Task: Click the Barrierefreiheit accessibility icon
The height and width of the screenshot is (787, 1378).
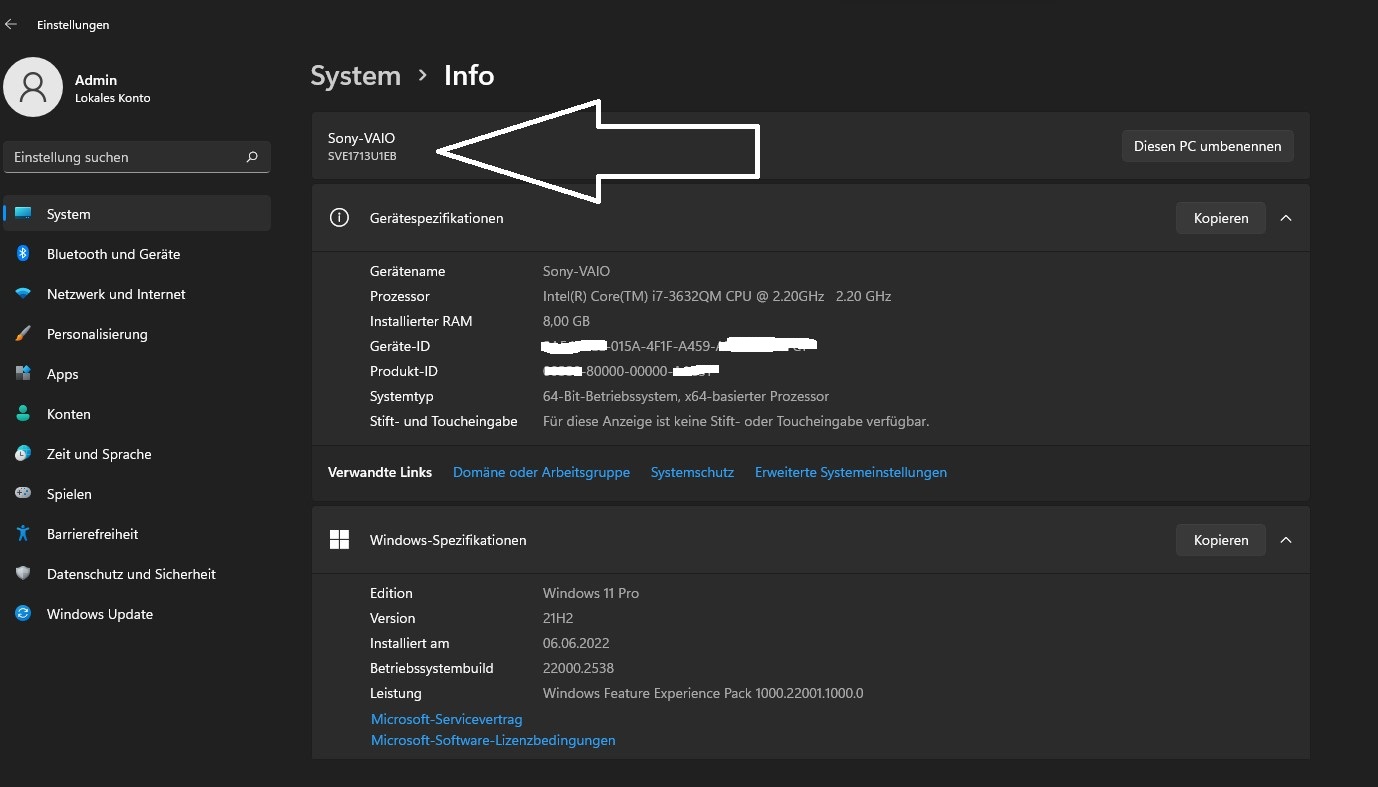Action: point(23,534)
